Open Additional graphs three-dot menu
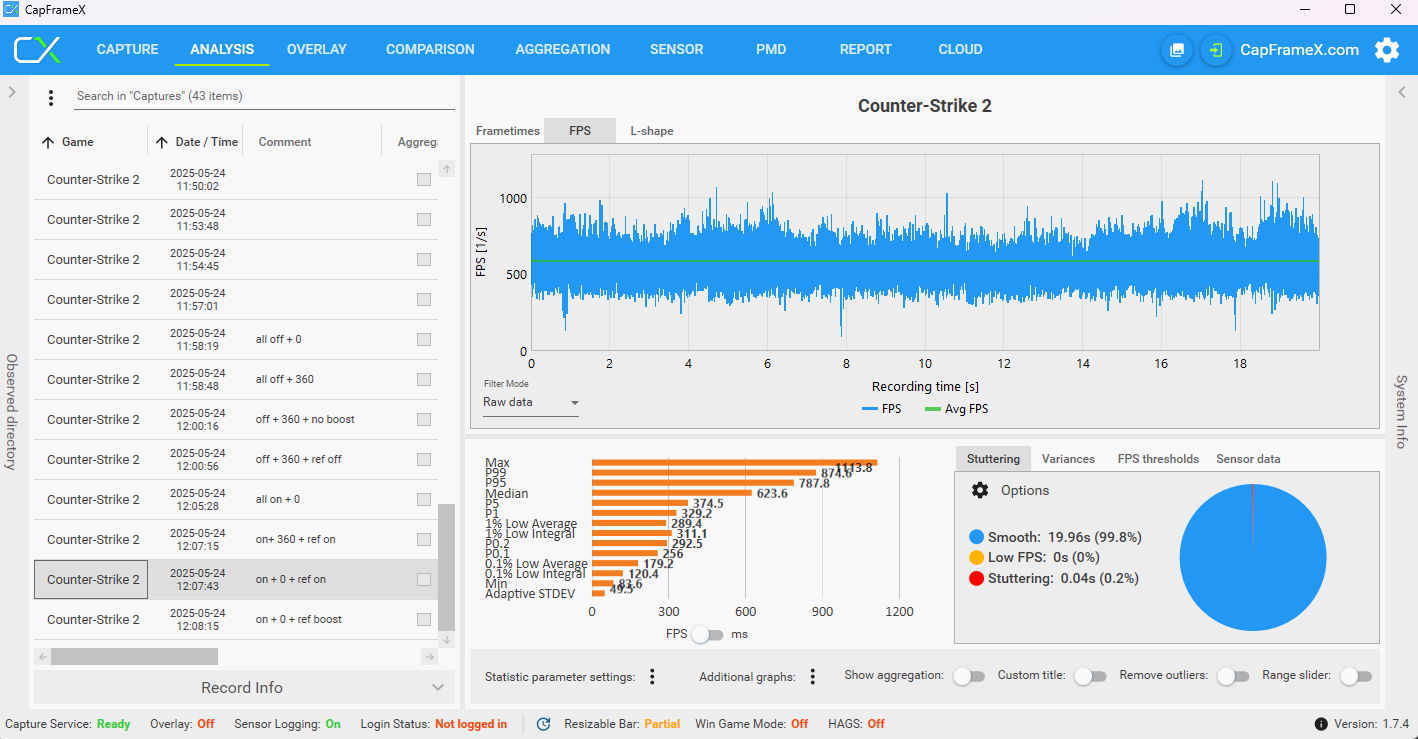 coord(813,677)
